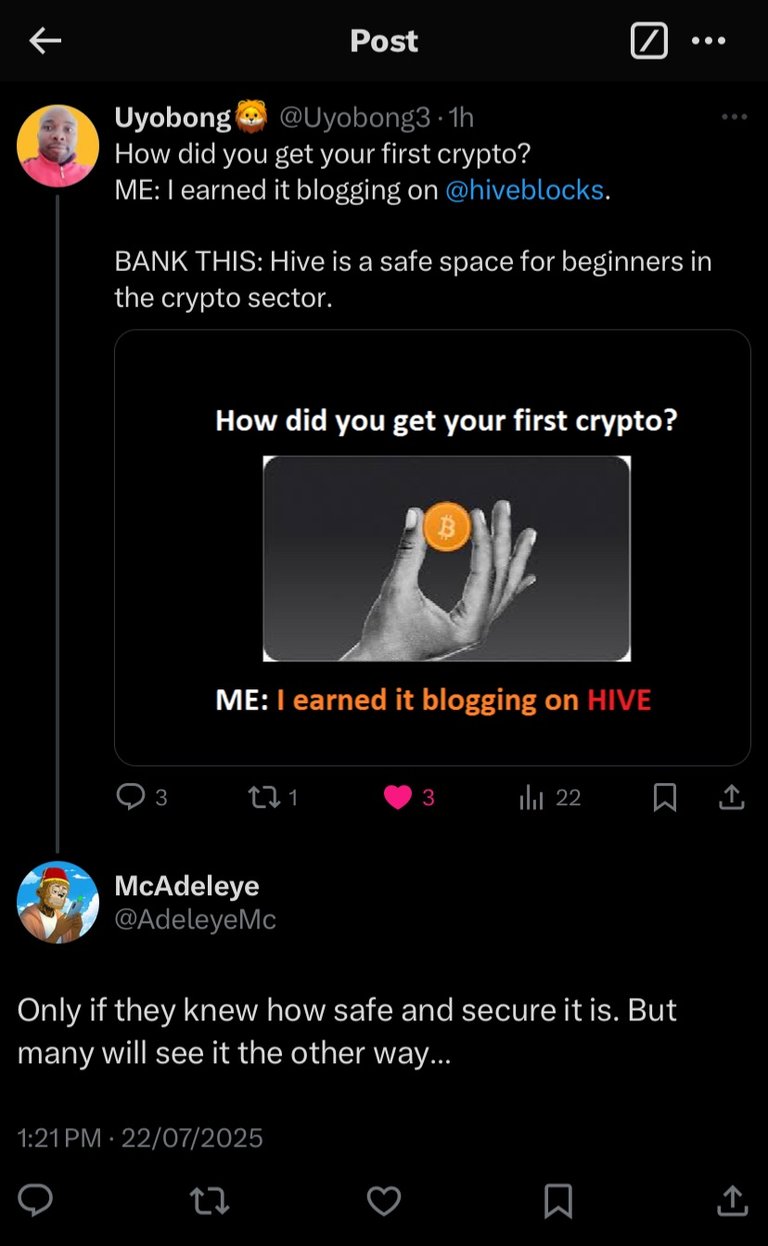Unlike Uyobong's post with 3 likes
This screenshot has width=768, height=1246.
(398, 797)
